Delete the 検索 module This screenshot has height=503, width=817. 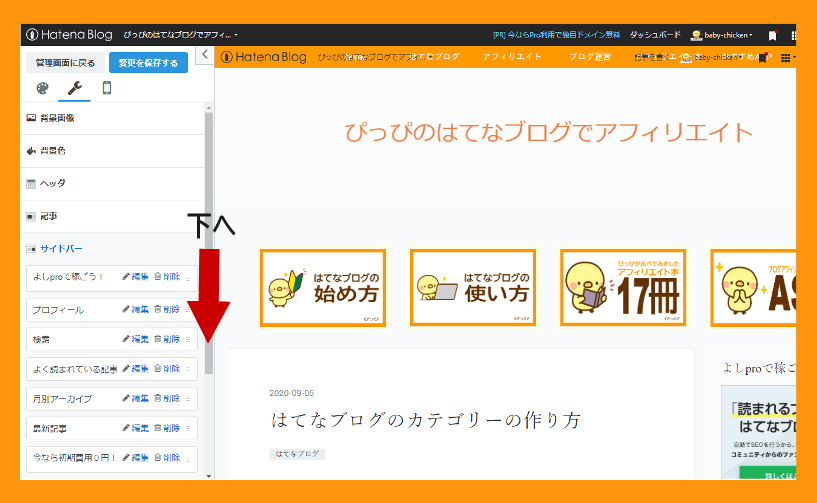(x=167, y=339)
